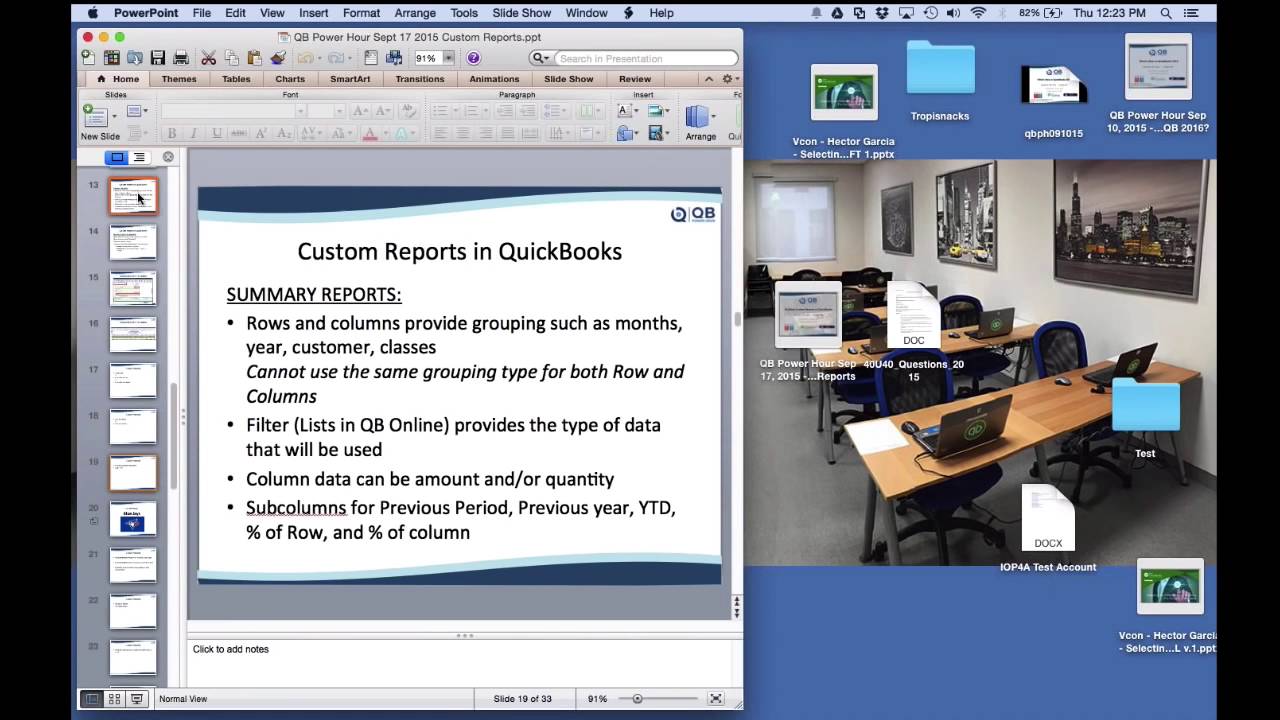The height and width of the screenshot is (720, 1280).
Task: Click the Fit slide to window icon
Action: click(716, 699)
